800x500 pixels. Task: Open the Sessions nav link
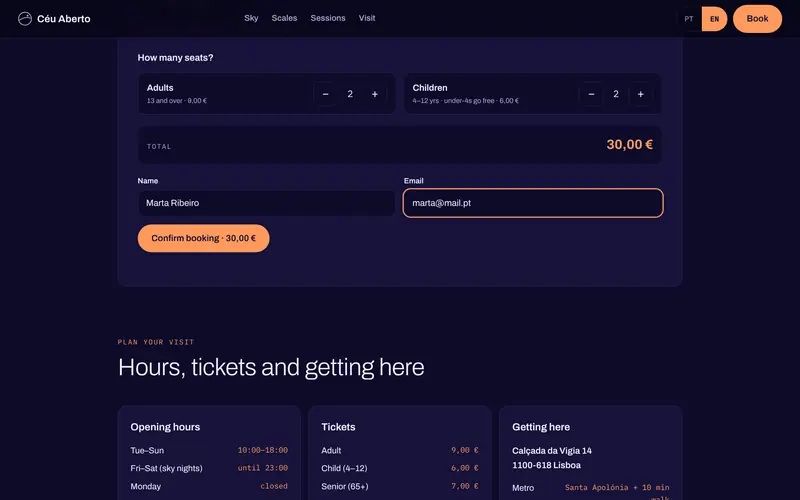pos(328,18)
